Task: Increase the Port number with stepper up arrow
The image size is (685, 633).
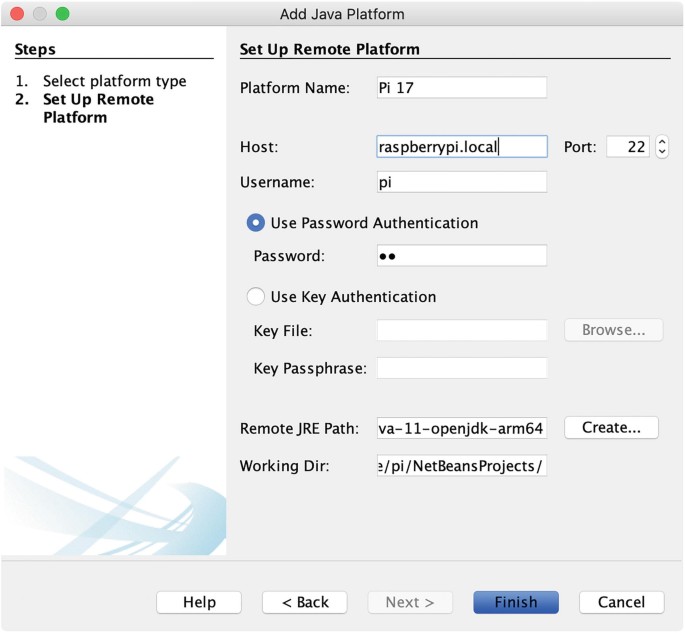Action: (662, 141)
